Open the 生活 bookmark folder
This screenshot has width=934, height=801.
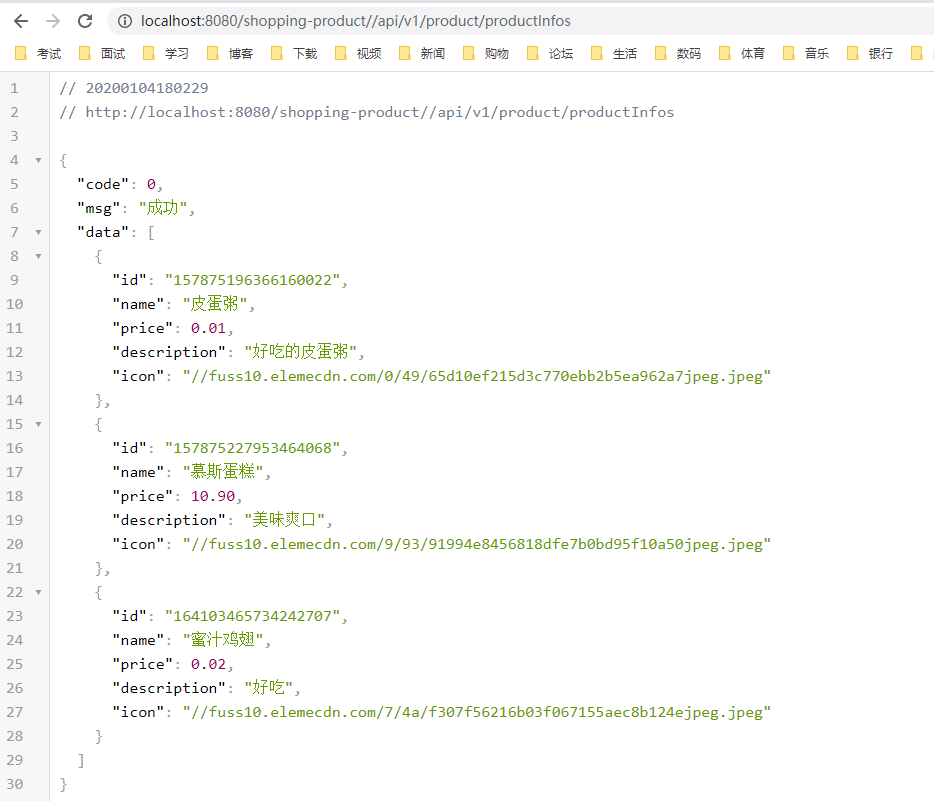click(614, 54)
